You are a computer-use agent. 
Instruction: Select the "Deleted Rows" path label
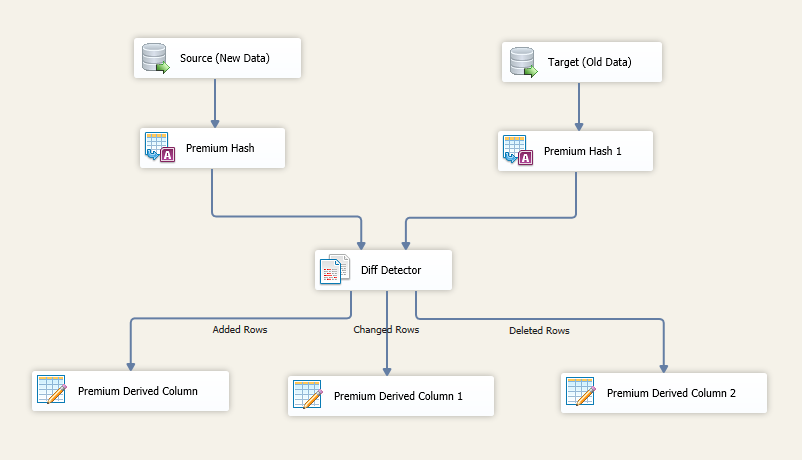[539, 330]
